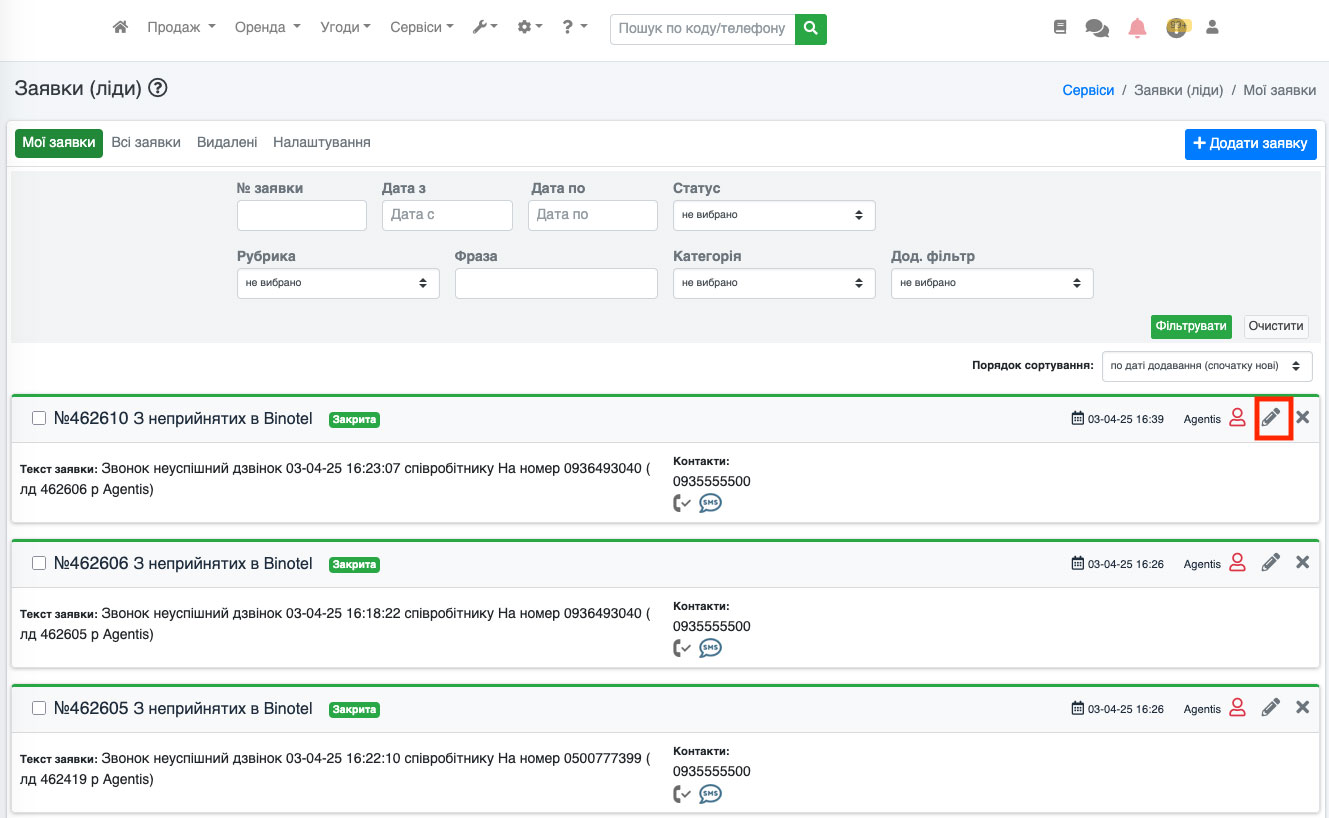Open the Порядок сортування dropdown

(x=1206, y=366)
